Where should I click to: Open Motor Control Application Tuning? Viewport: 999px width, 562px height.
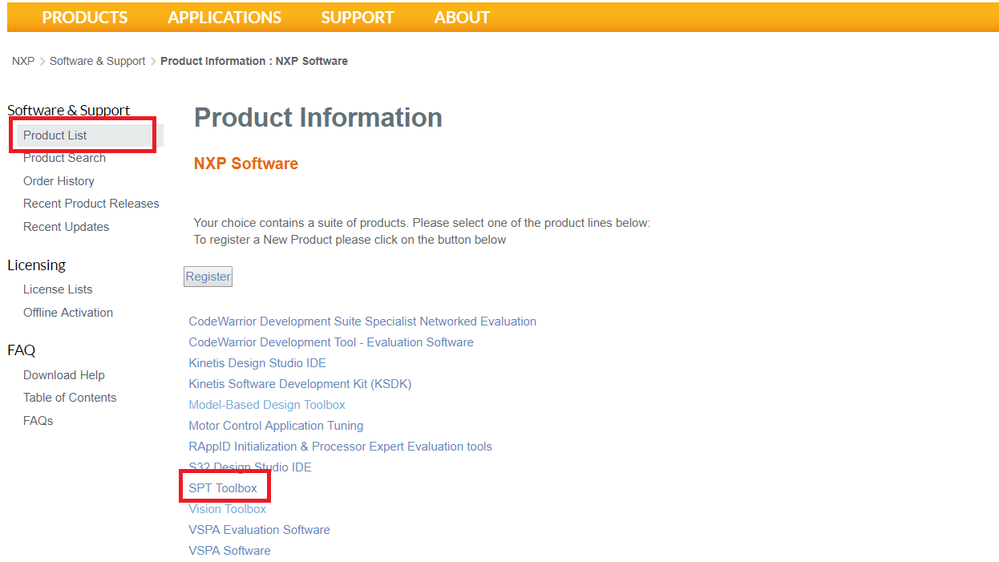[x=276, y=426]
